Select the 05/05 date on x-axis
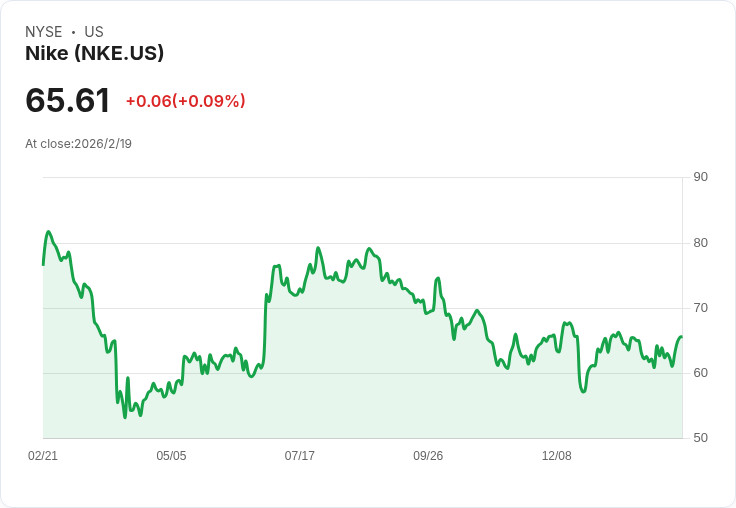The height and width of the screenshot is (508, 736). pos(171,455)
